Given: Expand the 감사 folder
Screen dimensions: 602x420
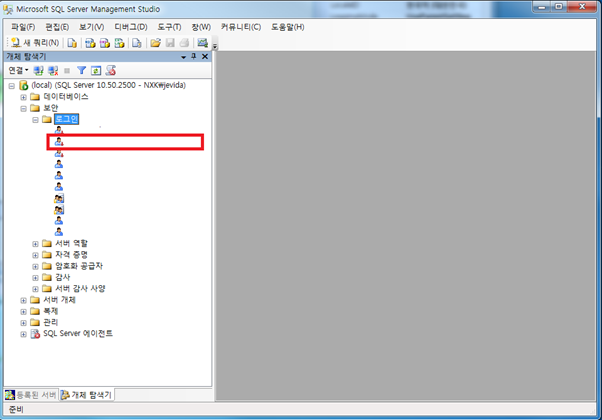Looking at the screenshot, I should click(35, 278).
